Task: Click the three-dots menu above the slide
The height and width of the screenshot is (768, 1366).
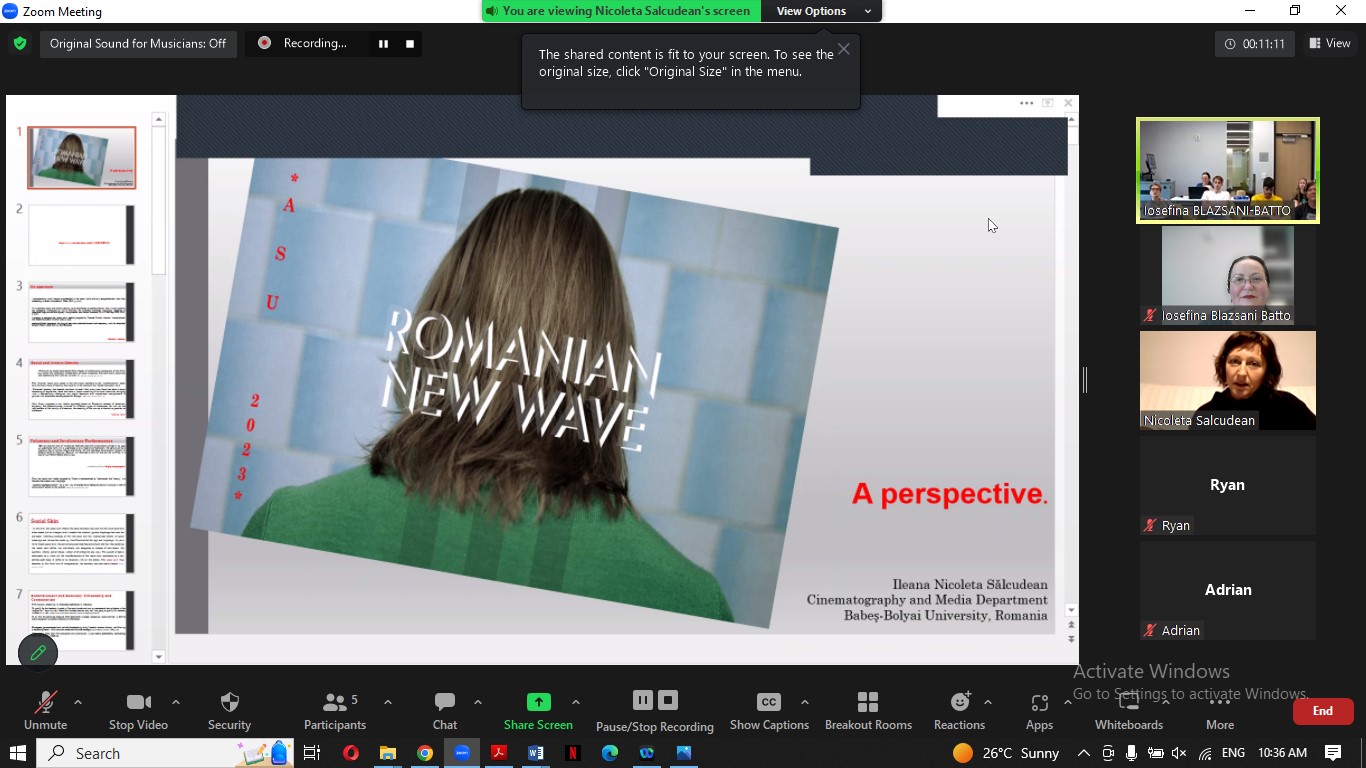Action: (1026, 103)
